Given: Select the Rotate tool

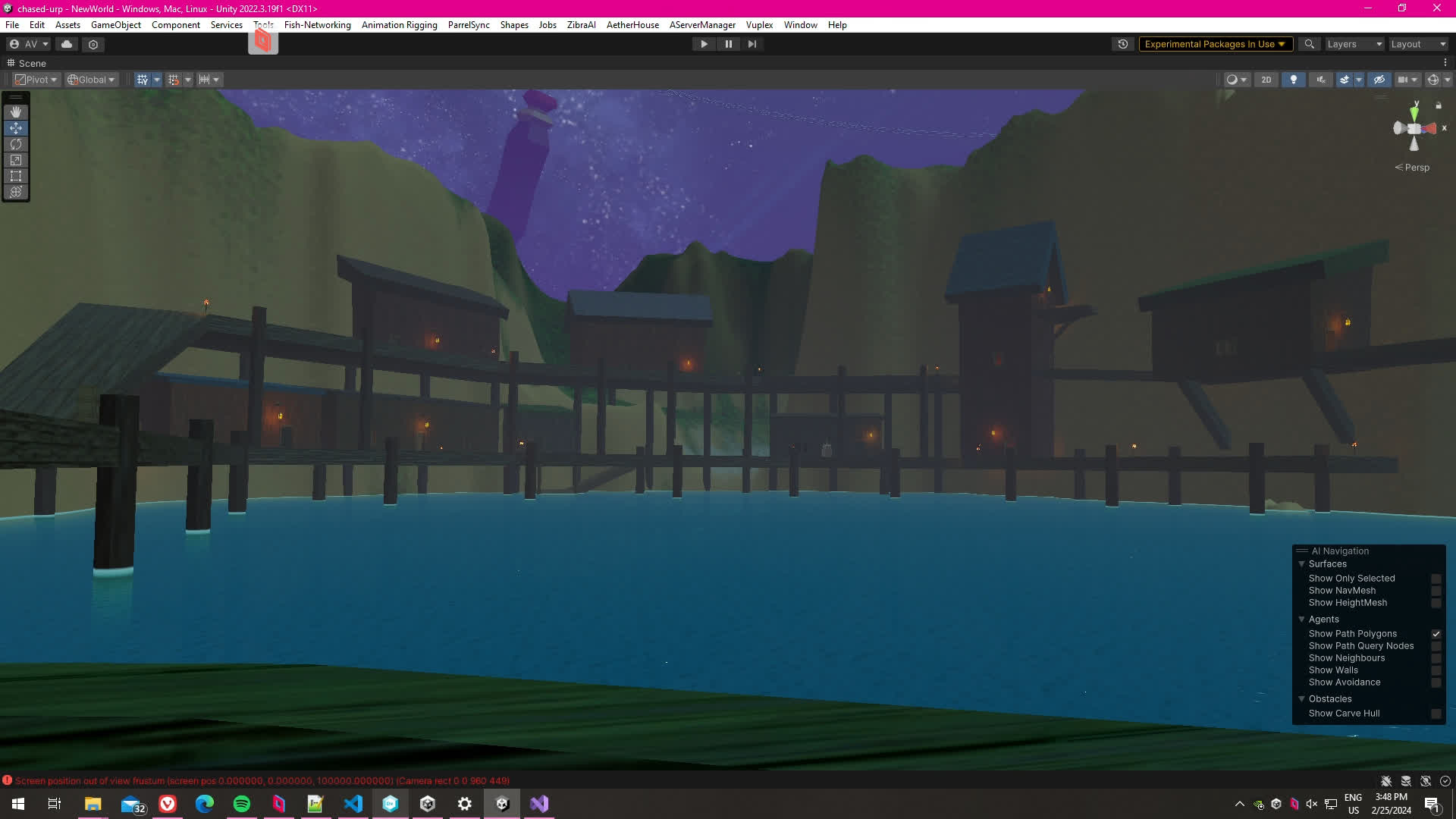Looking at the screenshot, I should pyautogui.click(x=16, y=144).
